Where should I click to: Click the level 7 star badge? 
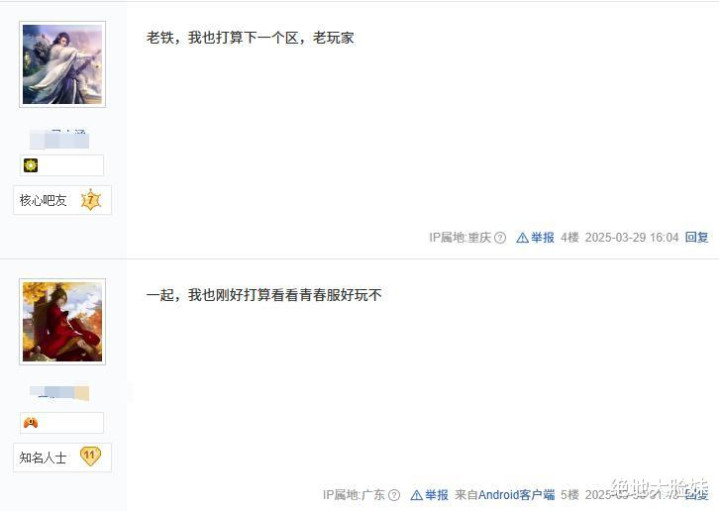click(91, 200)
